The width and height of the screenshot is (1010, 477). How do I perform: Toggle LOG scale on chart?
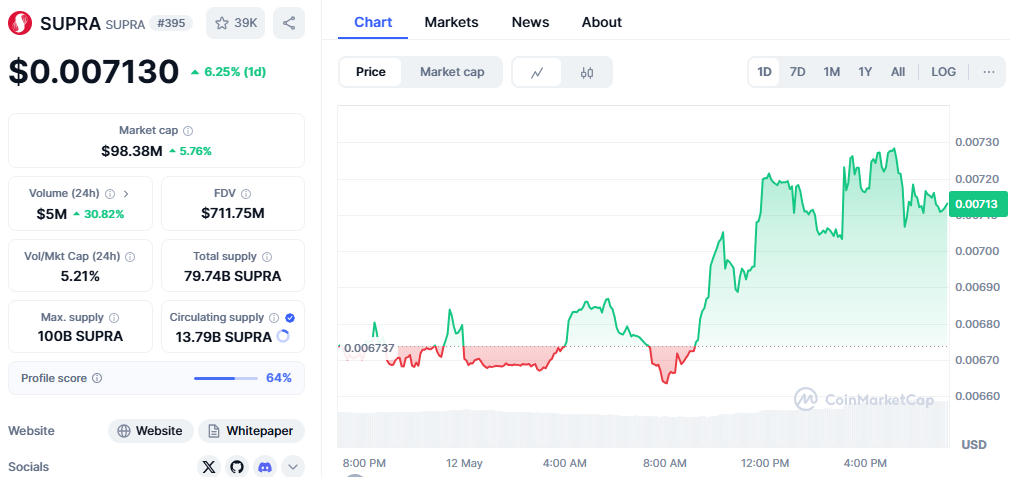coord(943,71)
